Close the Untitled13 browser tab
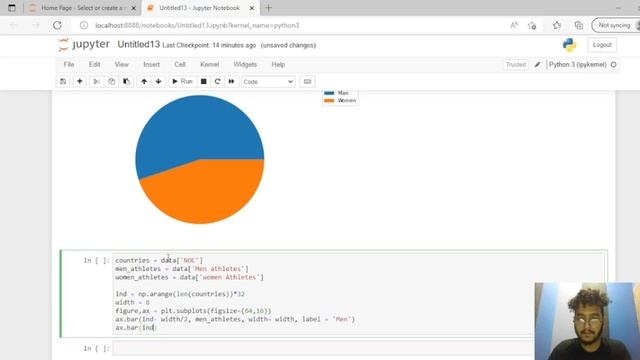This screenshot has width=640, height=360. (x=252, y=8)
